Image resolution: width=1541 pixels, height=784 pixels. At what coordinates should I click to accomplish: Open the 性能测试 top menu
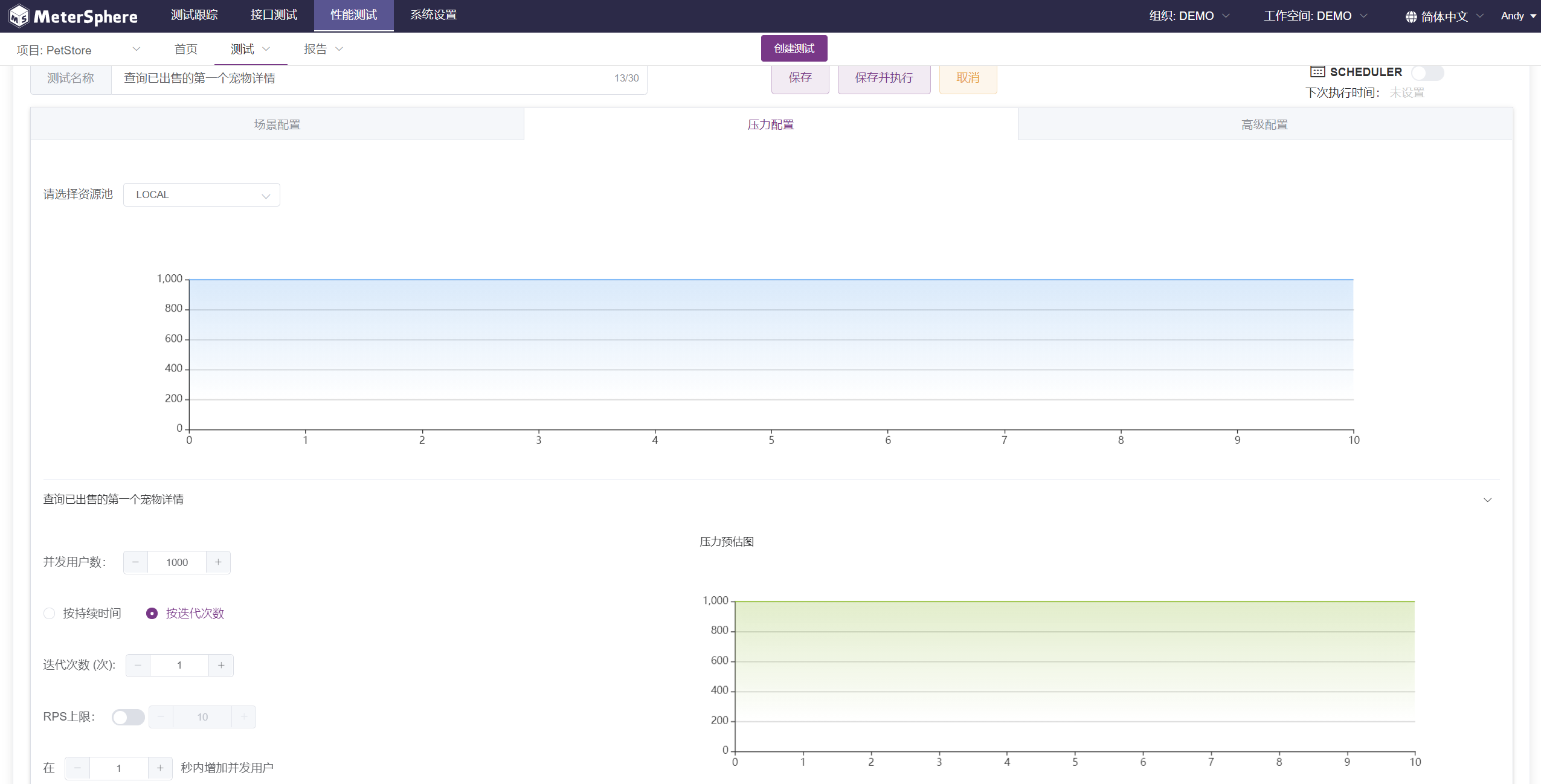click(x=353, y=15)
